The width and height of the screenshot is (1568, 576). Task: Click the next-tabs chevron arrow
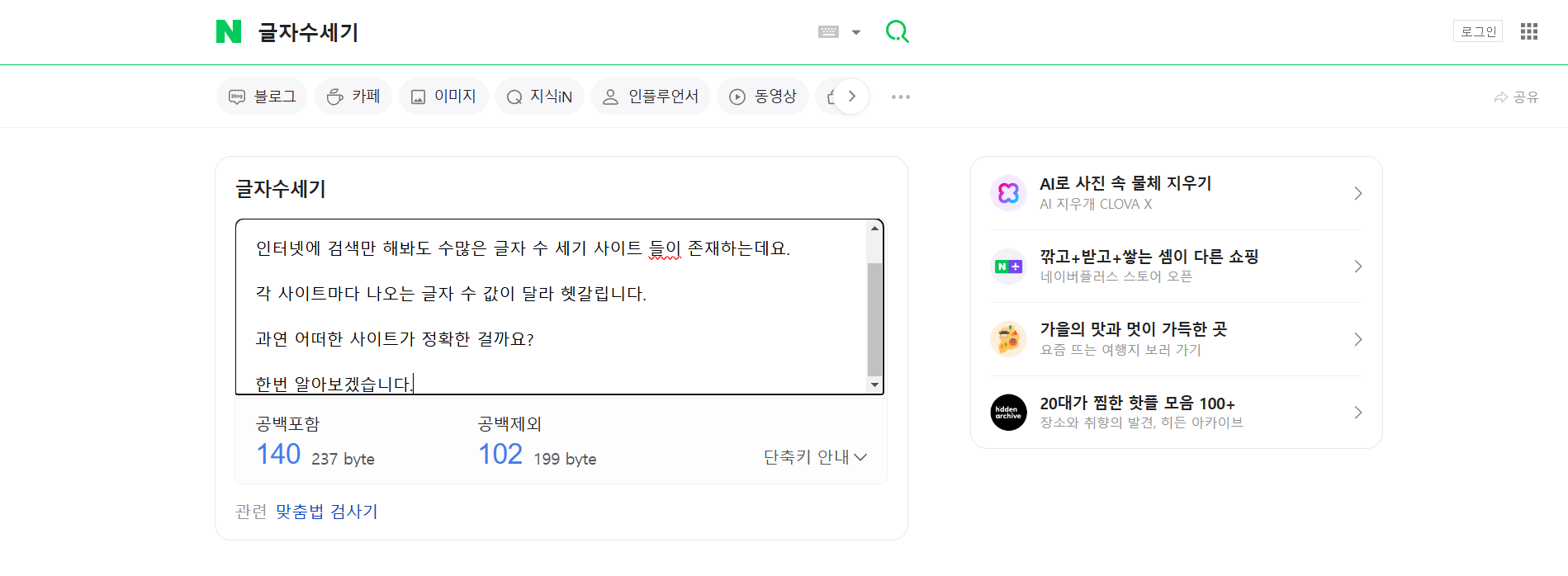click(851, 96)
